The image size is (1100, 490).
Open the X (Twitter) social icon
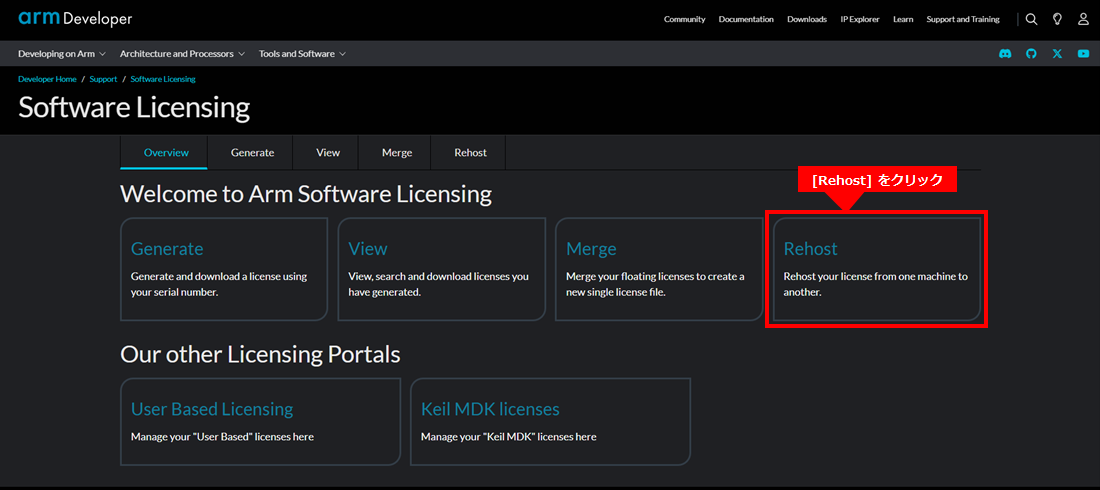[x=1057, y=53]
